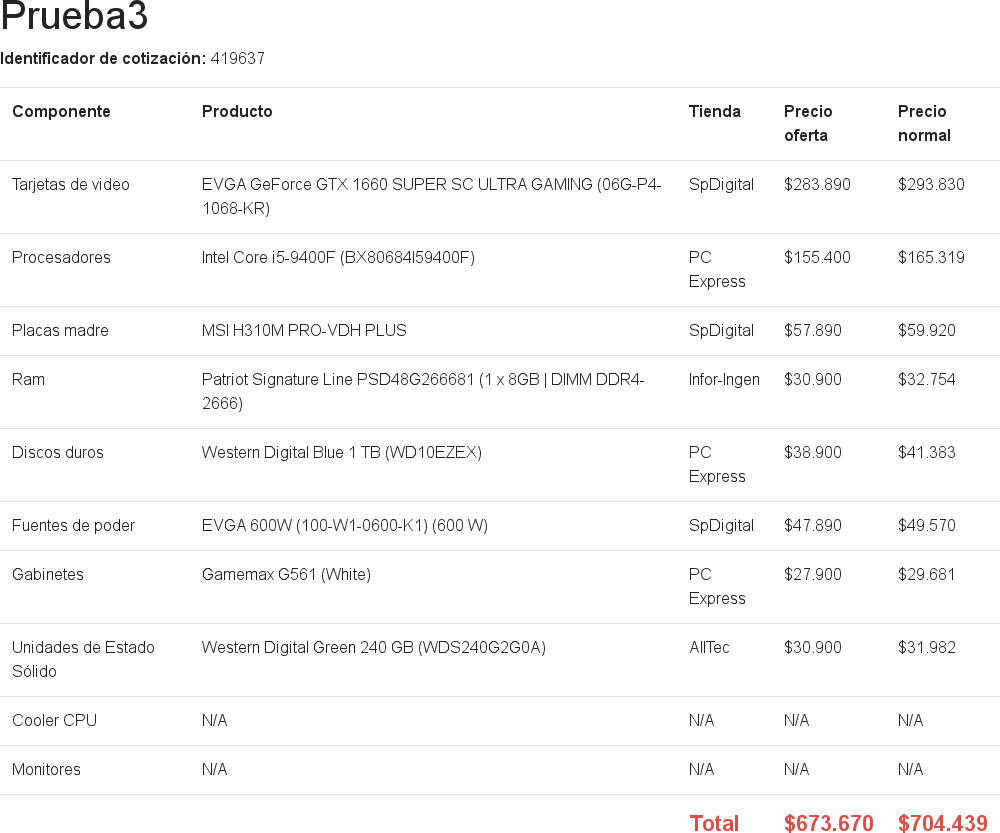Select quotation identifier 419637
The height and width of the screenshot is (833, 1000).
point(237,59)
